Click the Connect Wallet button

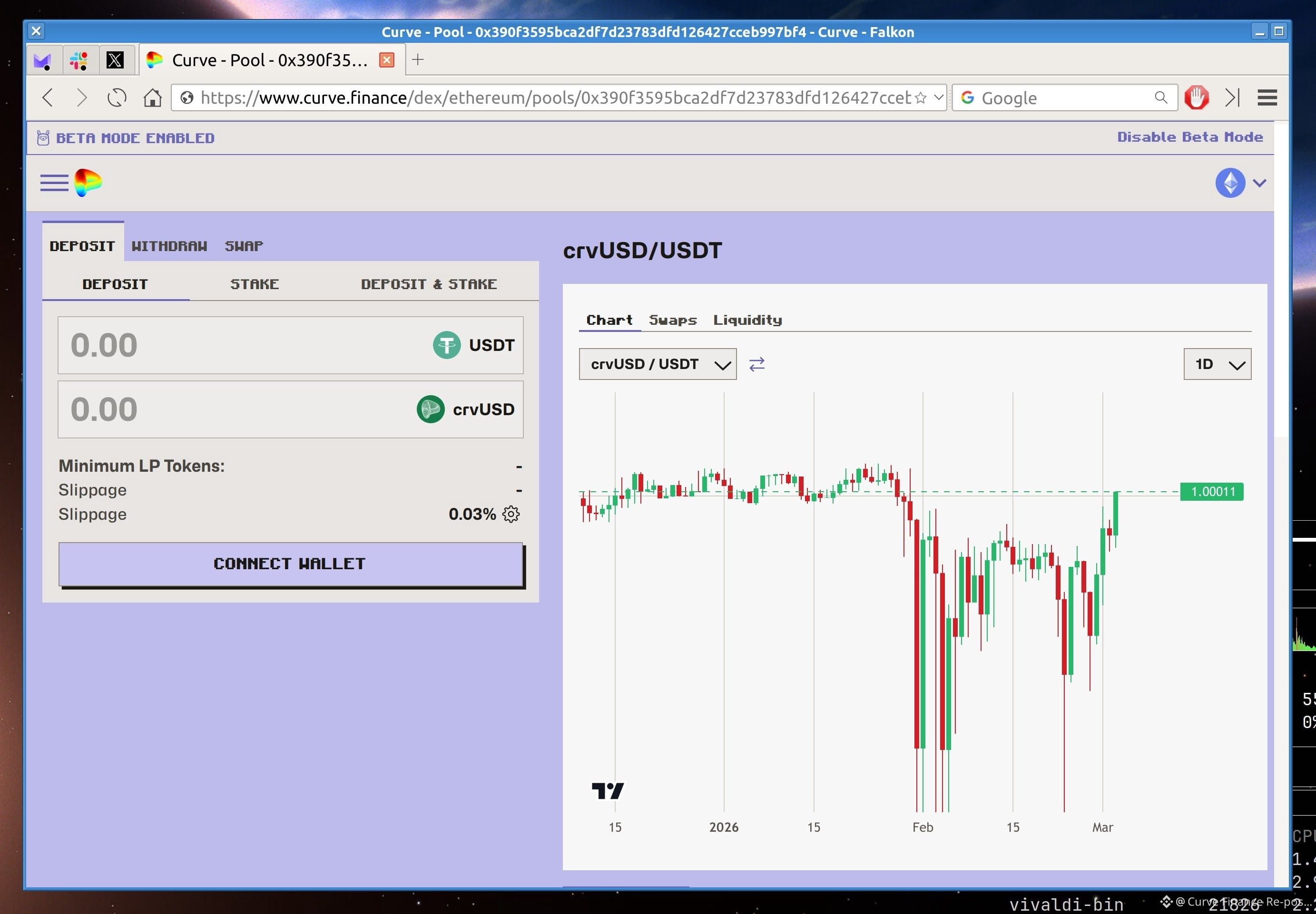click(x=291, y=564)
